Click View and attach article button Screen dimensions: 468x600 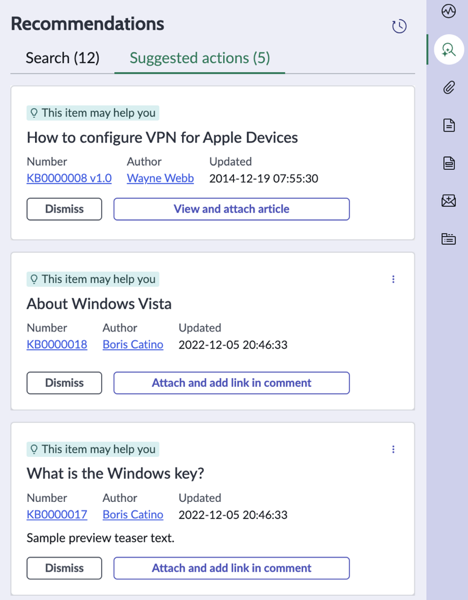coord(232,209)
